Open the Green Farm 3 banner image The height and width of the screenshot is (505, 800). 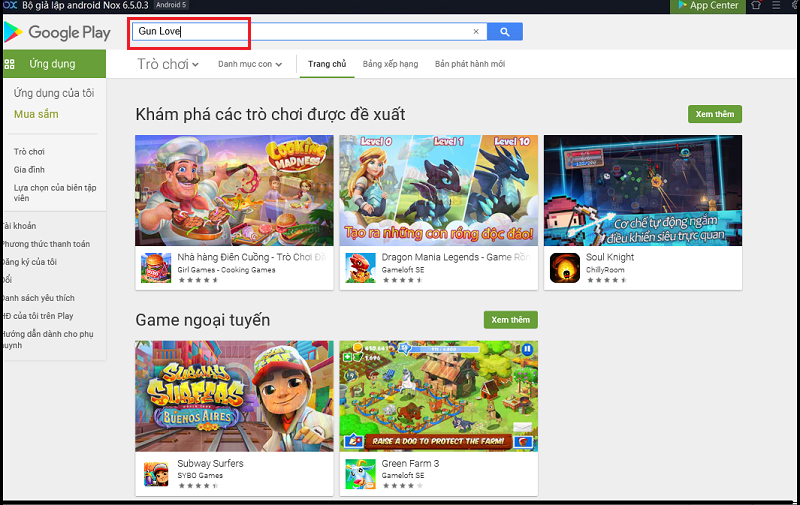pos(439,396)
